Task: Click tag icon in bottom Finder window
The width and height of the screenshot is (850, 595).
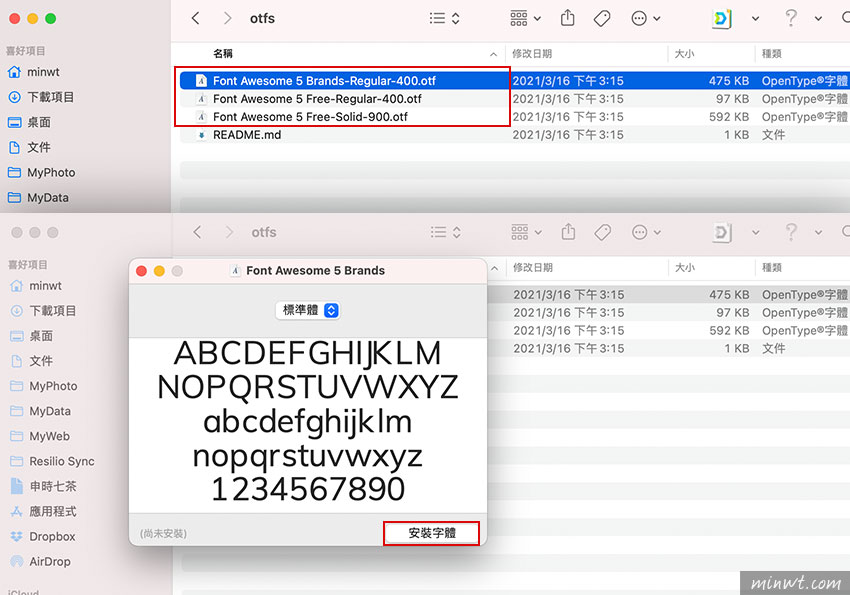Action: pos(603,232)
